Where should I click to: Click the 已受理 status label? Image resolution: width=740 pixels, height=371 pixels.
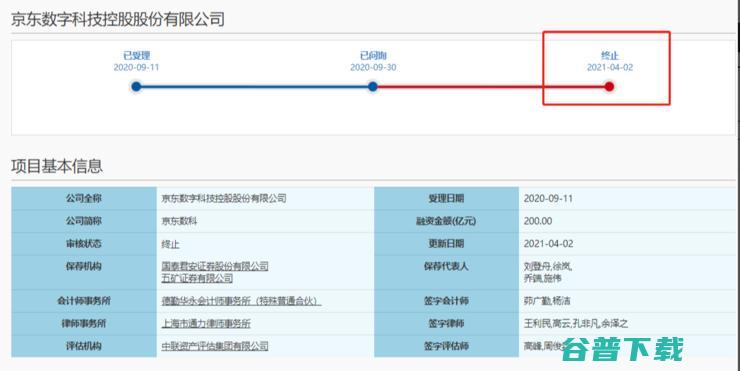point(136,56)
